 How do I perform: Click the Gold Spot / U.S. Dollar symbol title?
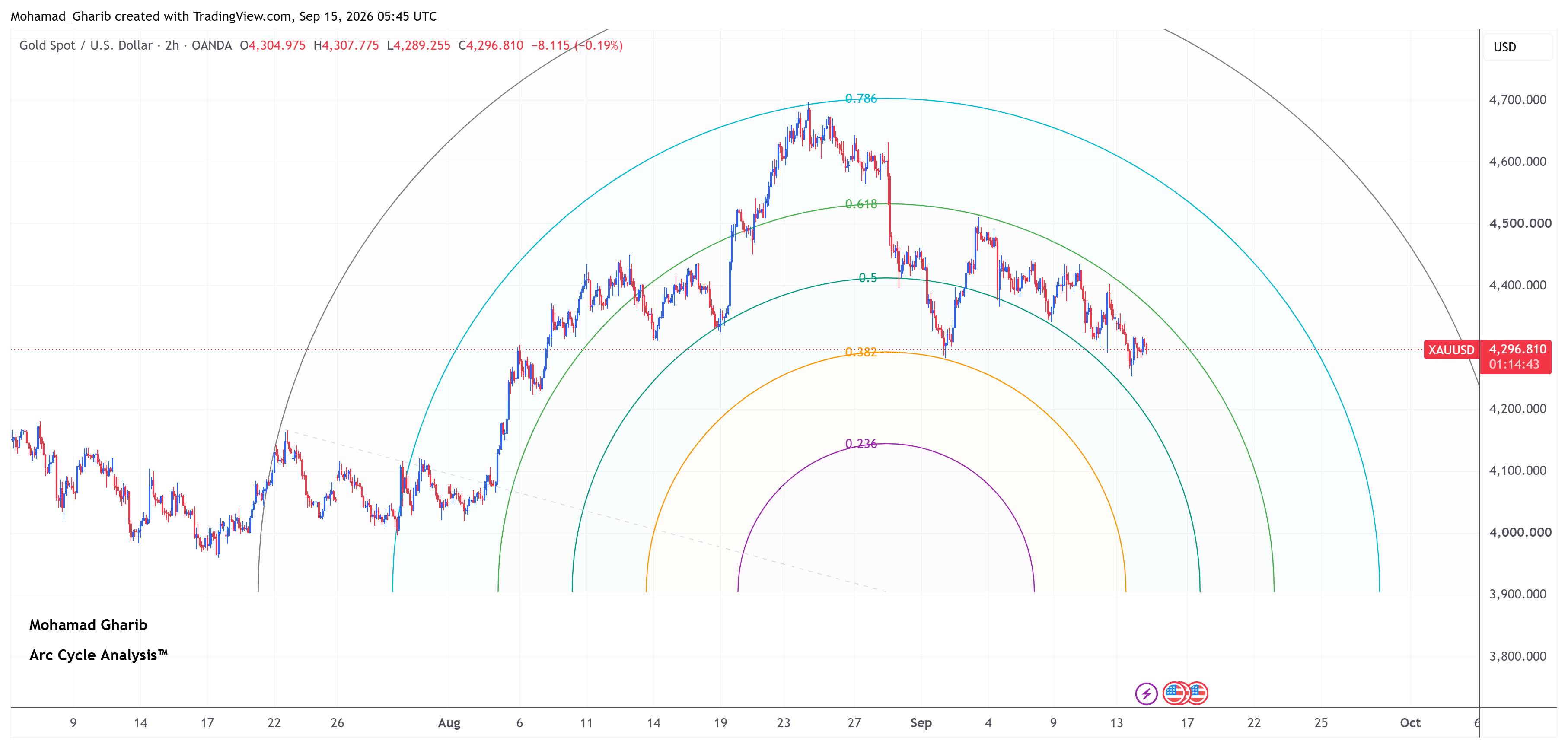click(x=86, y=46)
